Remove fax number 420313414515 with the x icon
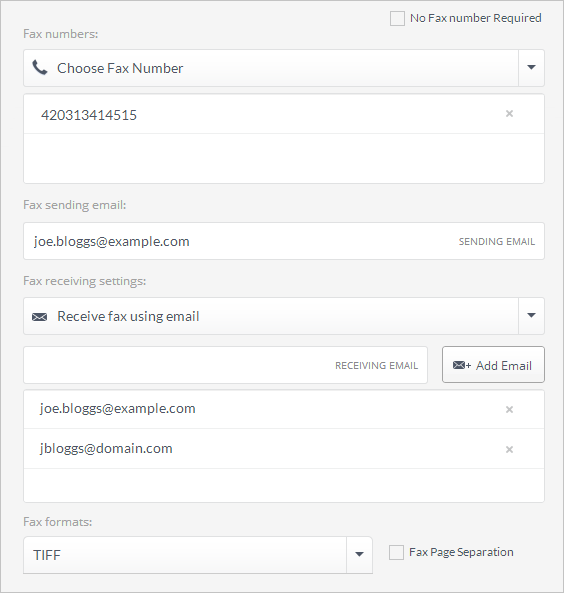The width and height of the screenshot is (564, 593). pos(509,113)
